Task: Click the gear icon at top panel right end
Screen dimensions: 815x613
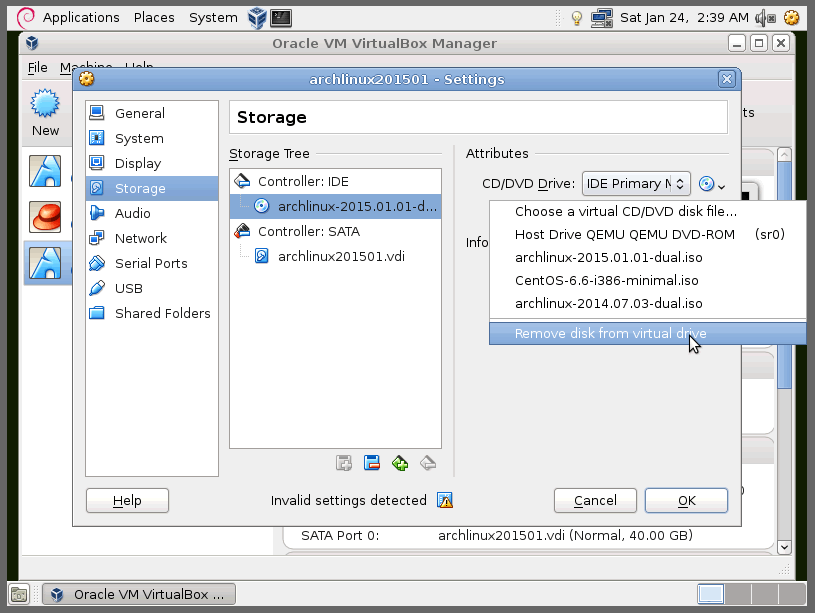Action: (792, 18)
